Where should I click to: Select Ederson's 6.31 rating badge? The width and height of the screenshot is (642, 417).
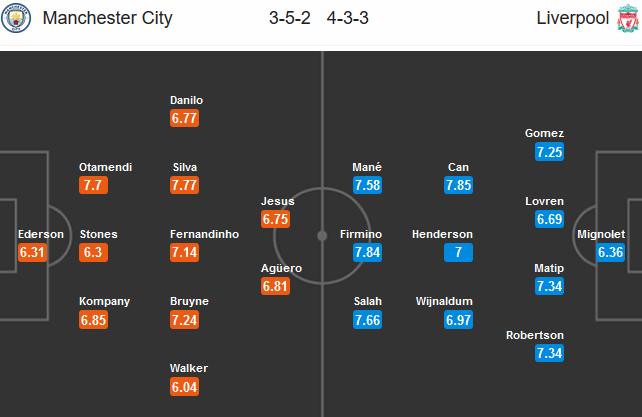tap(32, 252)
